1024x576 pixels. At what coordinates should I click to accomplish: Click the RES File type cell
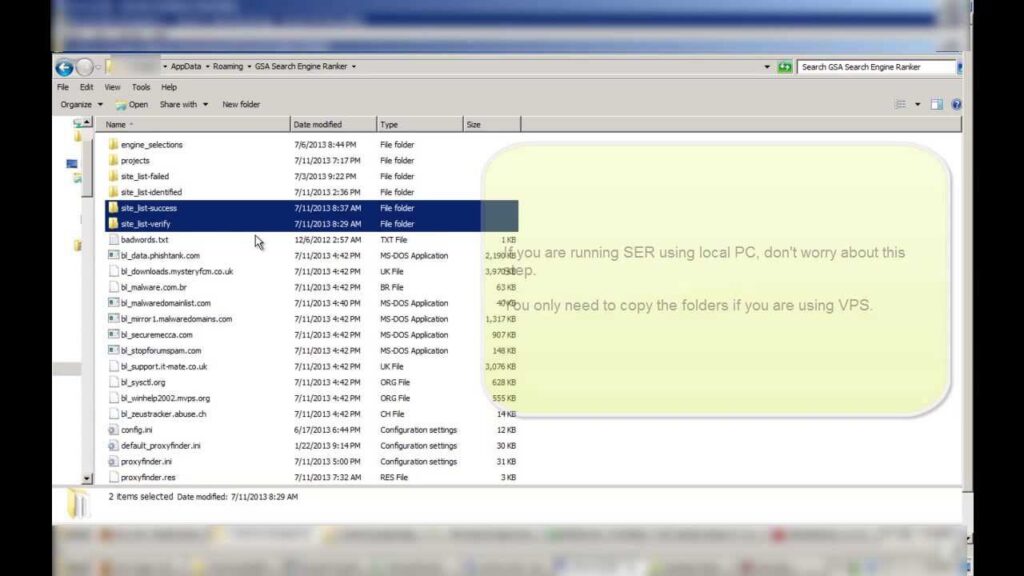point(394,477)
